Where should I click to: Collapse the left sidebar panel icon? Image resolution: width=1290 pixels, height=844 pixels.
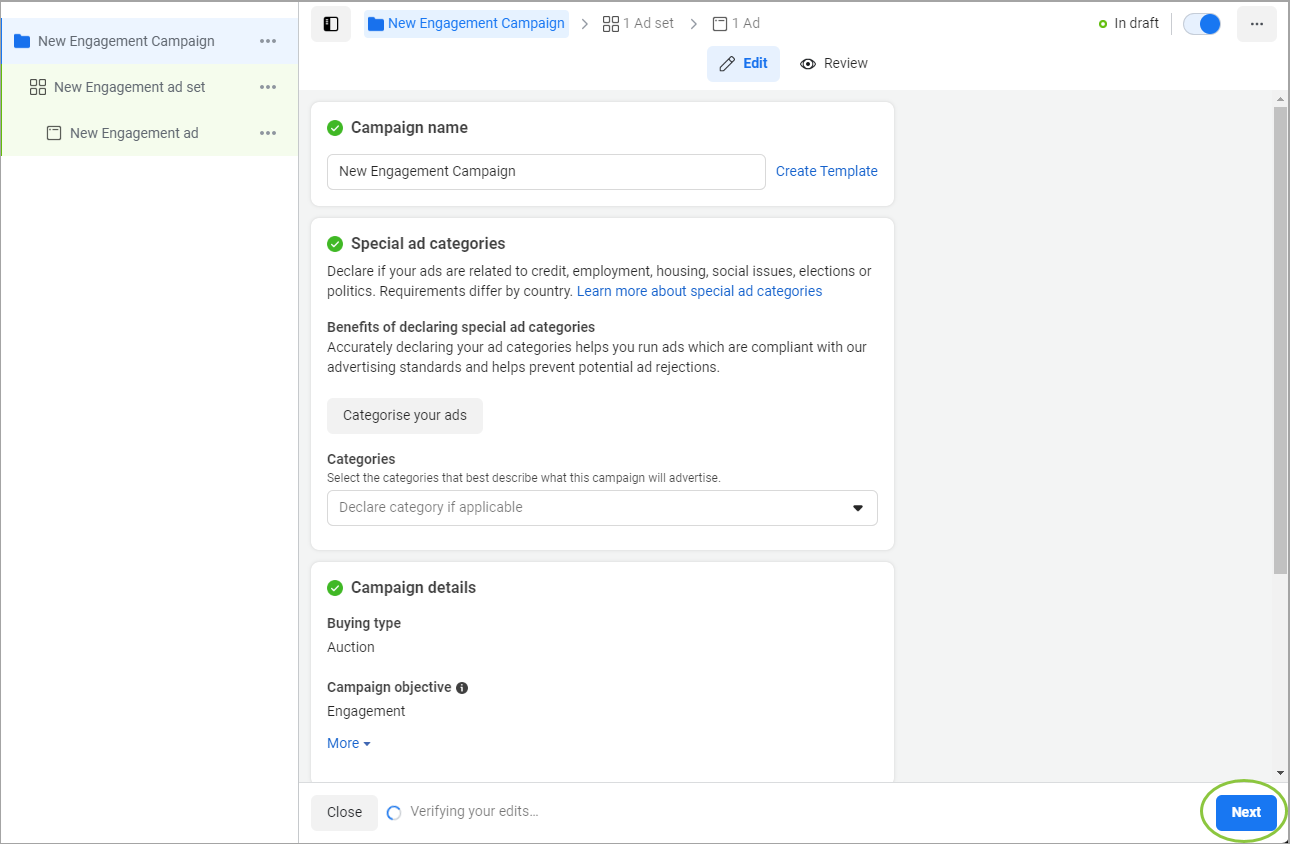(331, 24)
